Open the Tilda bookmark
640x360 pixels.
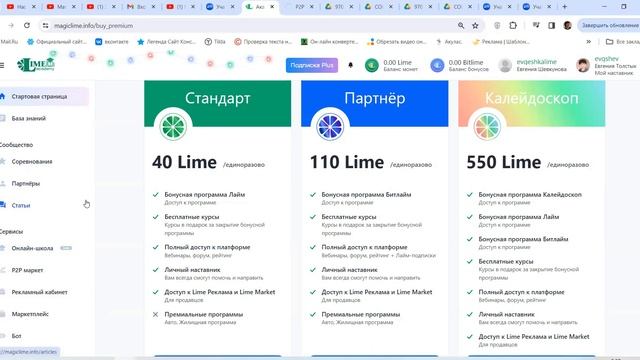[215, 42]
